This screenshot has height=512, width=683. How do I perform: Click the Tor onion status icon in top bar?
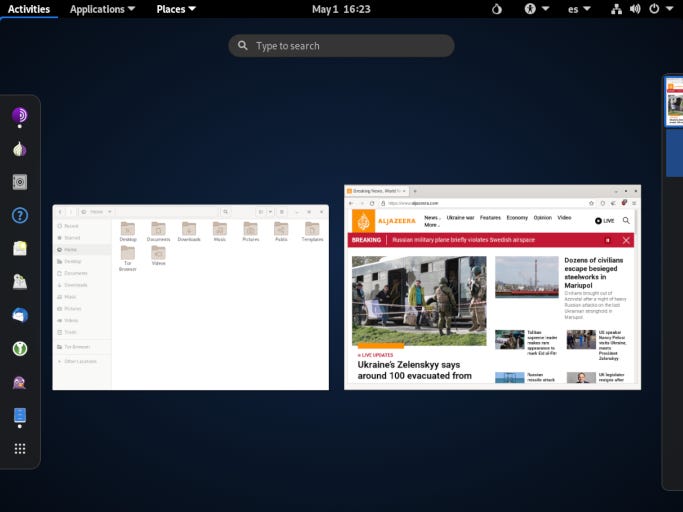(497, 9)
